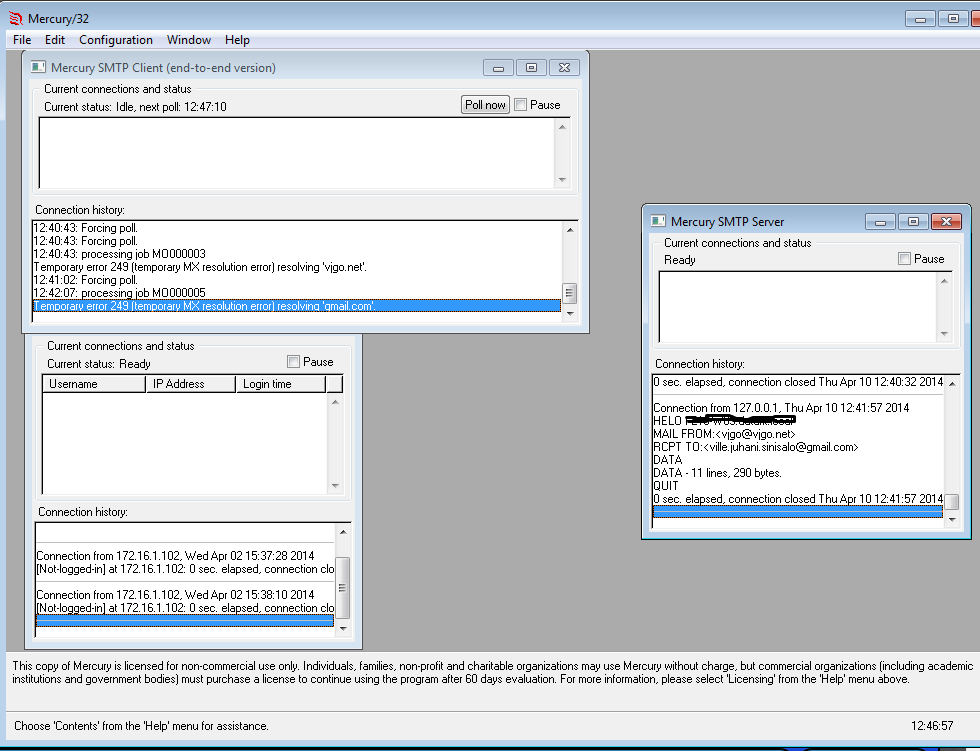Viewport: 980px width, 751px height.
Task: Select connection closed 12:41:57 2014 line
Action: pyautogui.click(x=798, y=499)
